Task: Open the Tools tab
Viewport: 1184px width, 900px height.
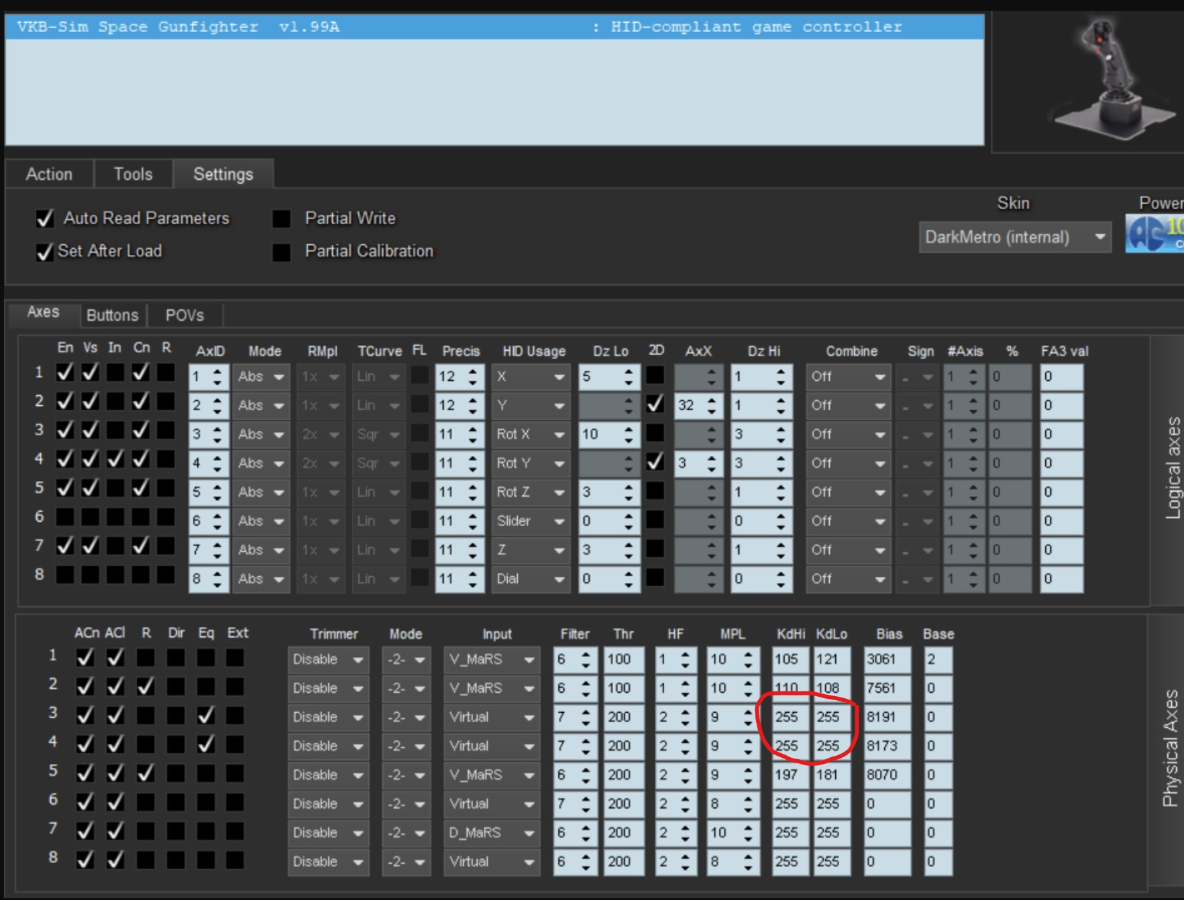Action: point(133,174)
